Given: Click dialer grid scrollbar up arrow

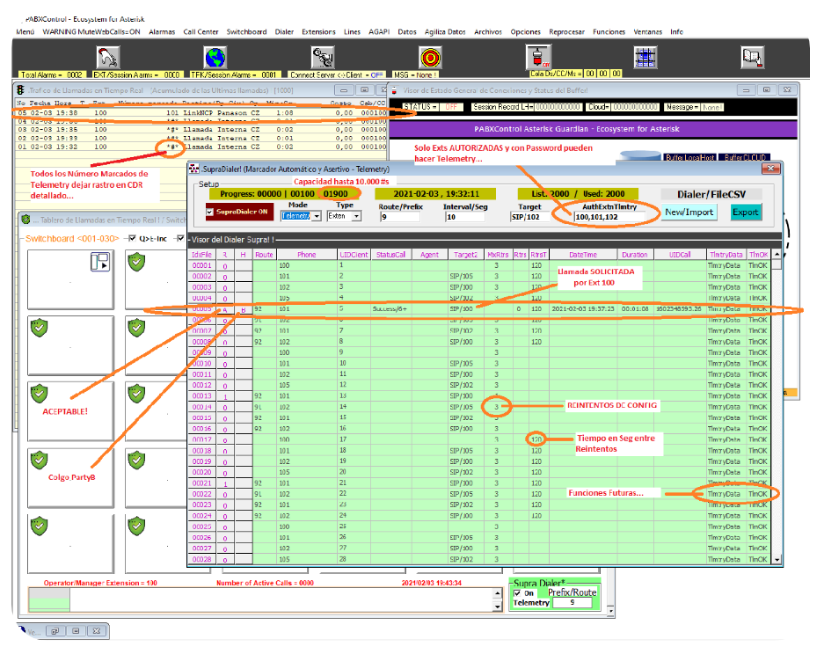Looking at the screenshot, I should pos(778,254).
